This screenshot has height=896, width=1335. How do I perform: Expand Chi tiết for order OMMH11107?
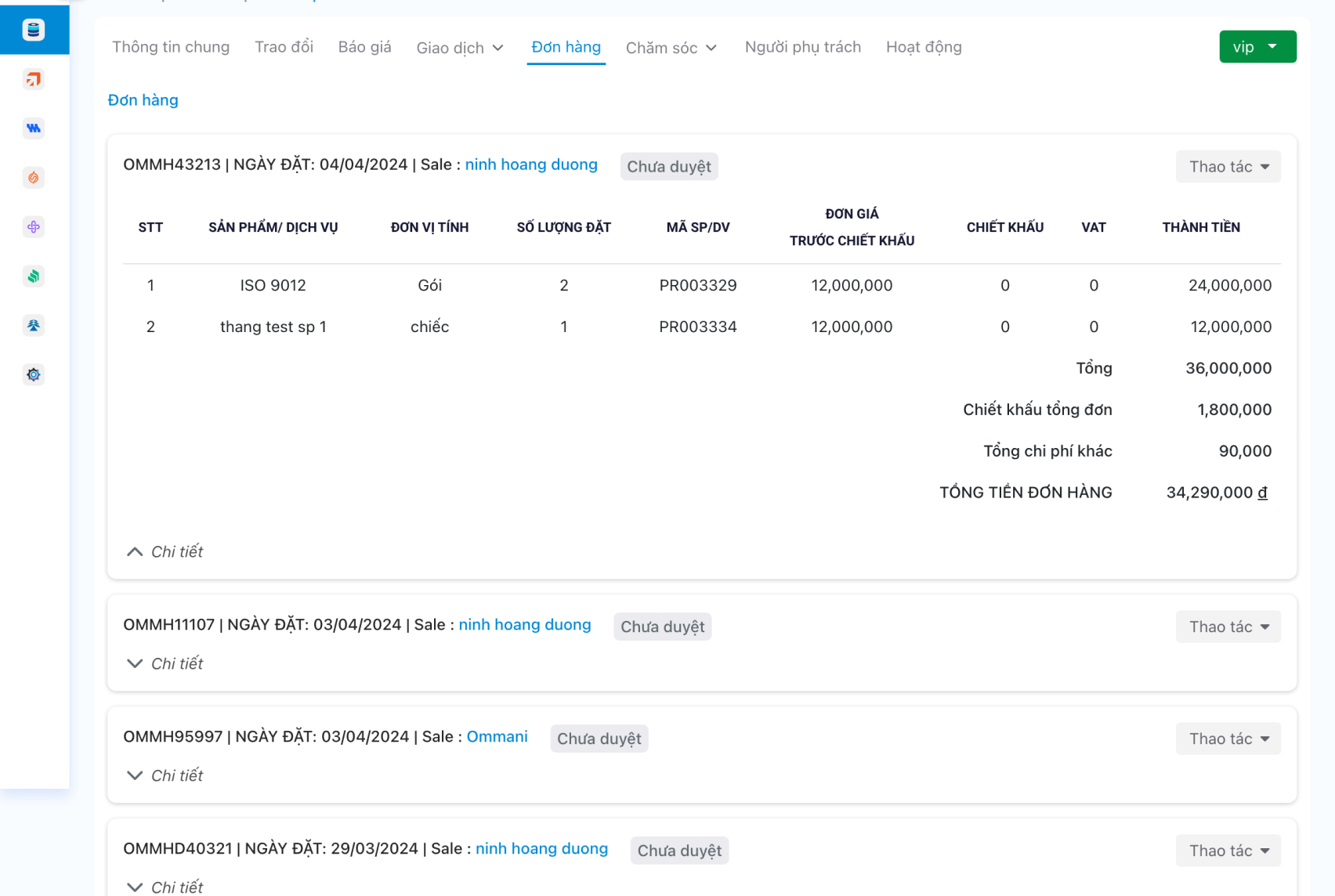coord(165,663)
